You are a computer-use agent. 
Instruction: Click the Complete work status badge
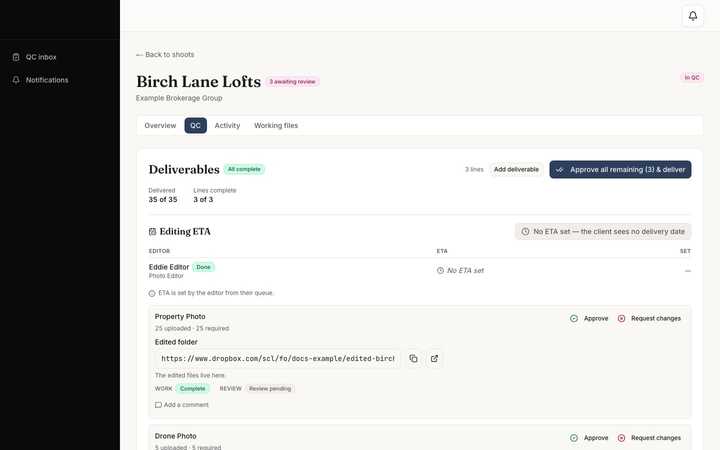click(192, 389)
